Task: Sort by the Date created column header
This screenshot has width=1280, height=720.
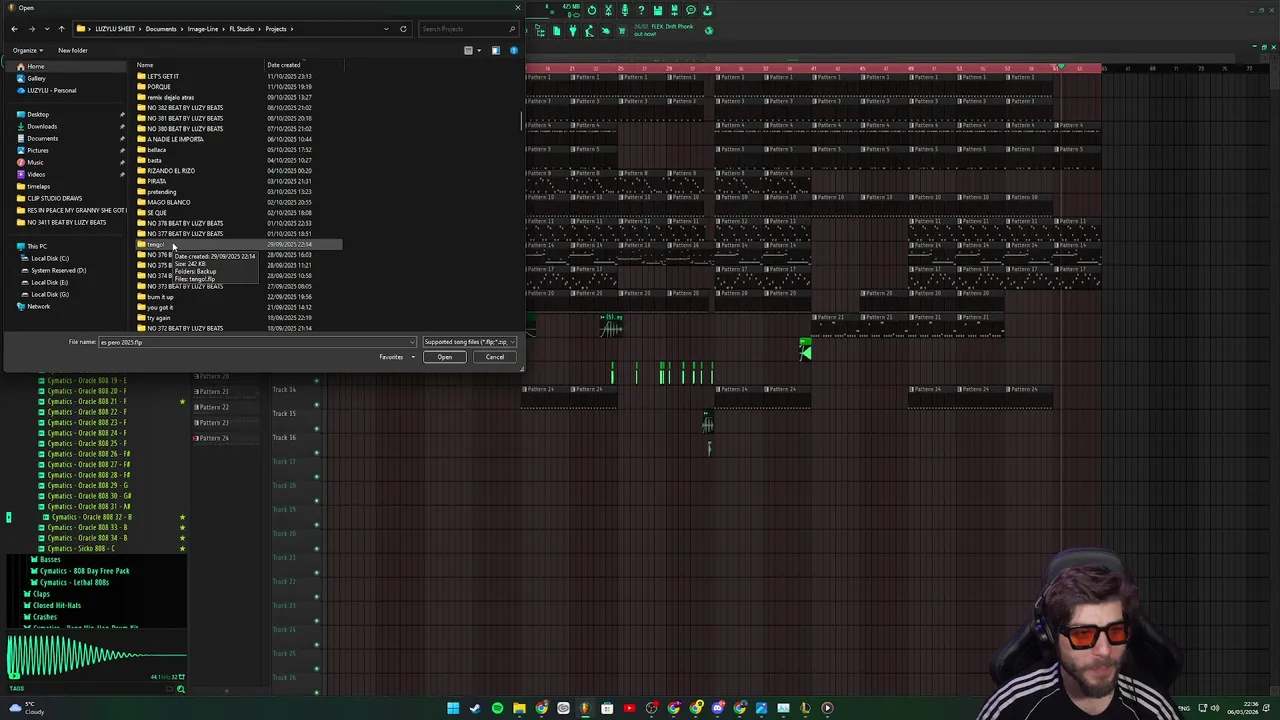Action: [284, 65]
